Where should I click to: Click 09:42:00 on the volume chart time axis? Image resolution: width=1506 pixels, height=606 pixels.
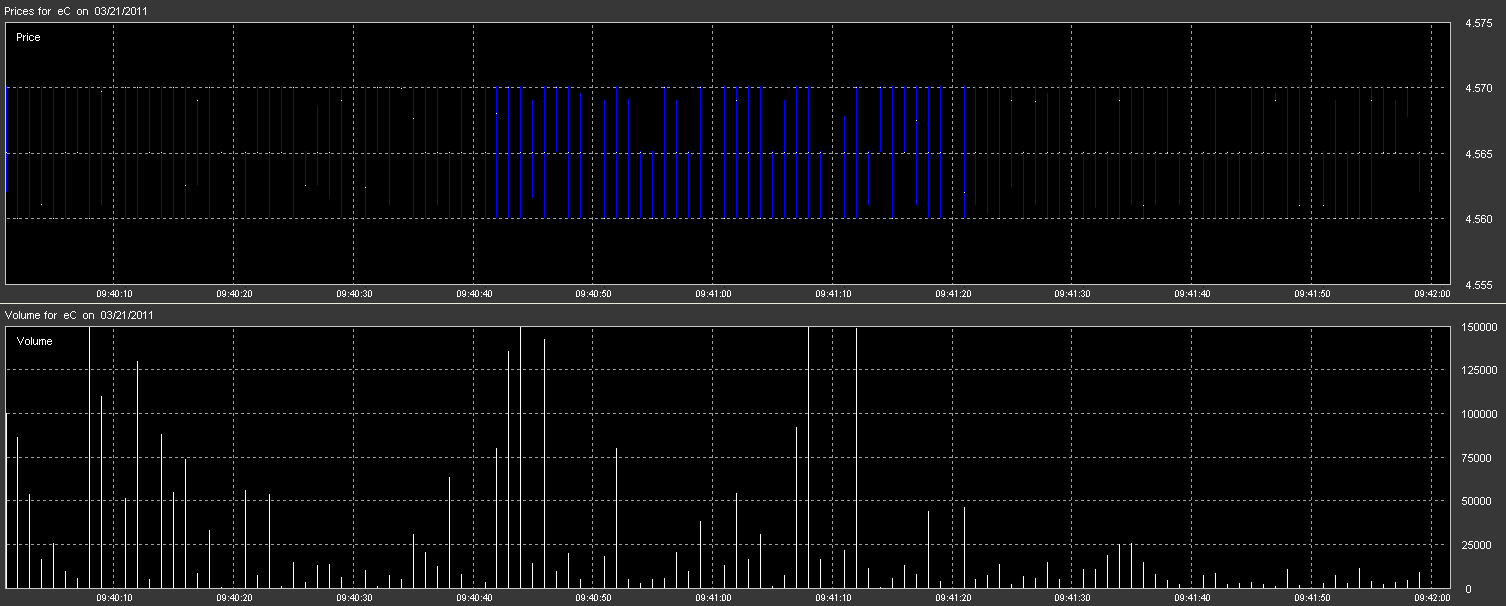pos(1431,598)
